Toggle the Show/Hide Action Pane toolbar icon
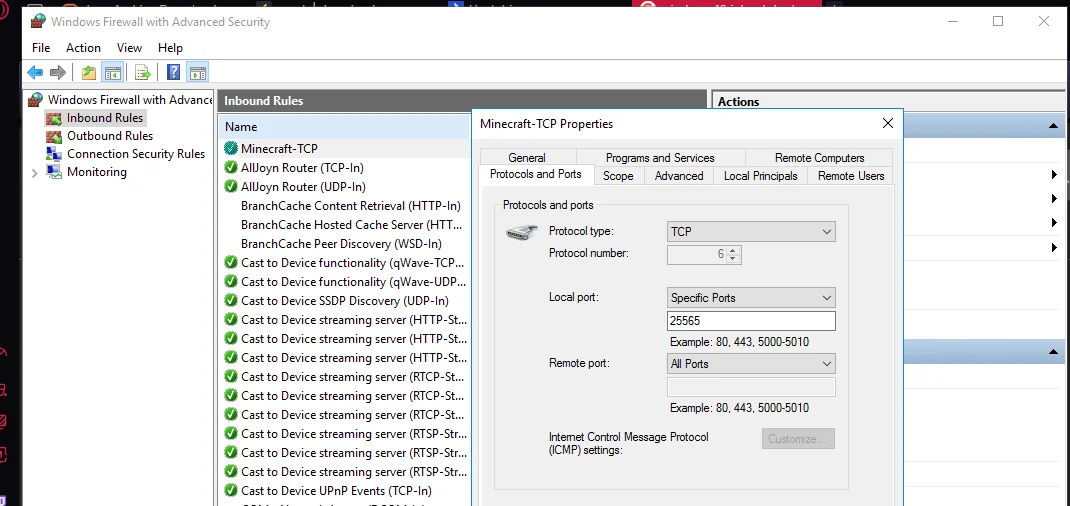This screenshot has height=506, width=1070. click(x=198, y=72)
